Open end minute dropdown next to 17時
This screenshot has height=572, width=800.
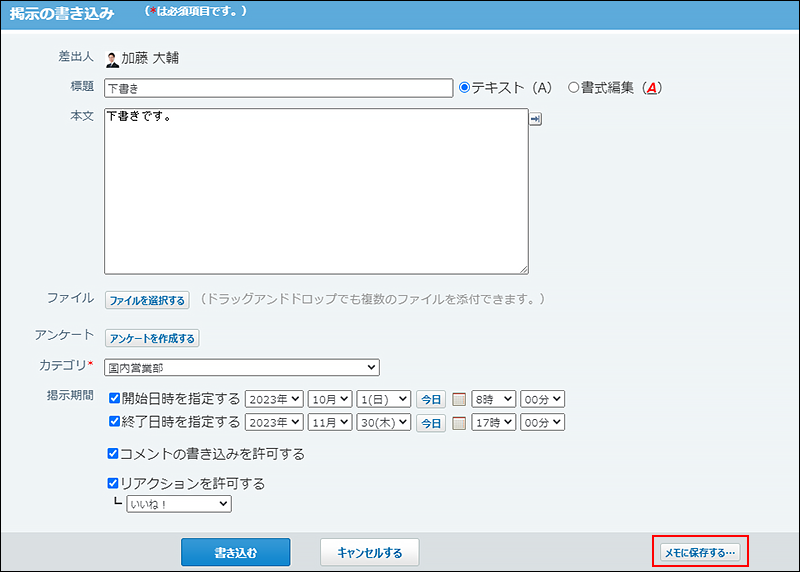coord(542,422)
